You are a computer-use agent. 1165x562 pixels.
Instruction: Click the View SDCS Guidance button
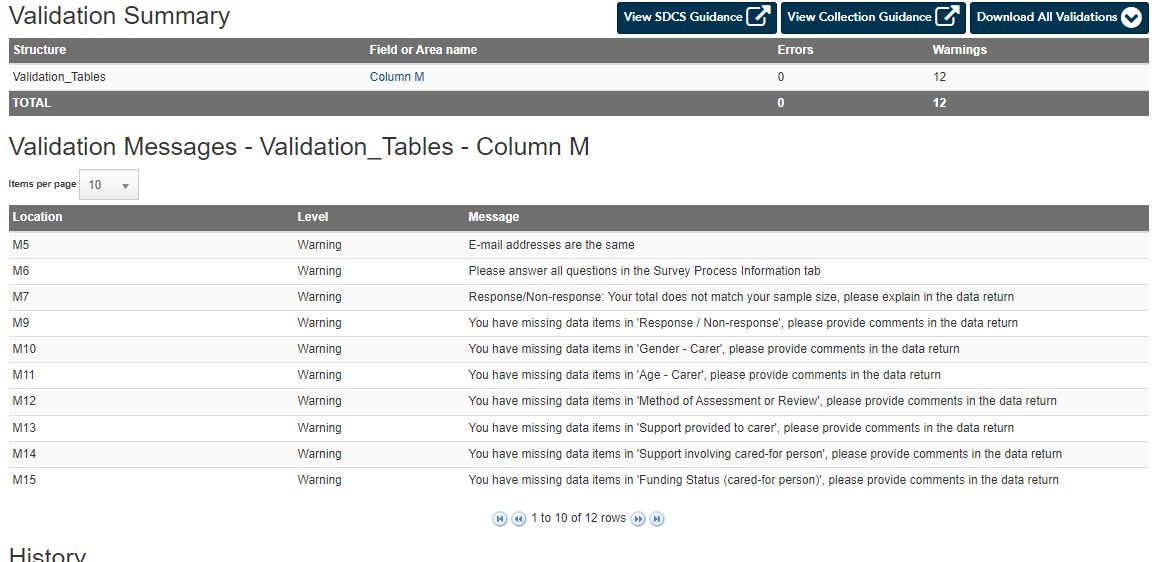tap(696, 17)
